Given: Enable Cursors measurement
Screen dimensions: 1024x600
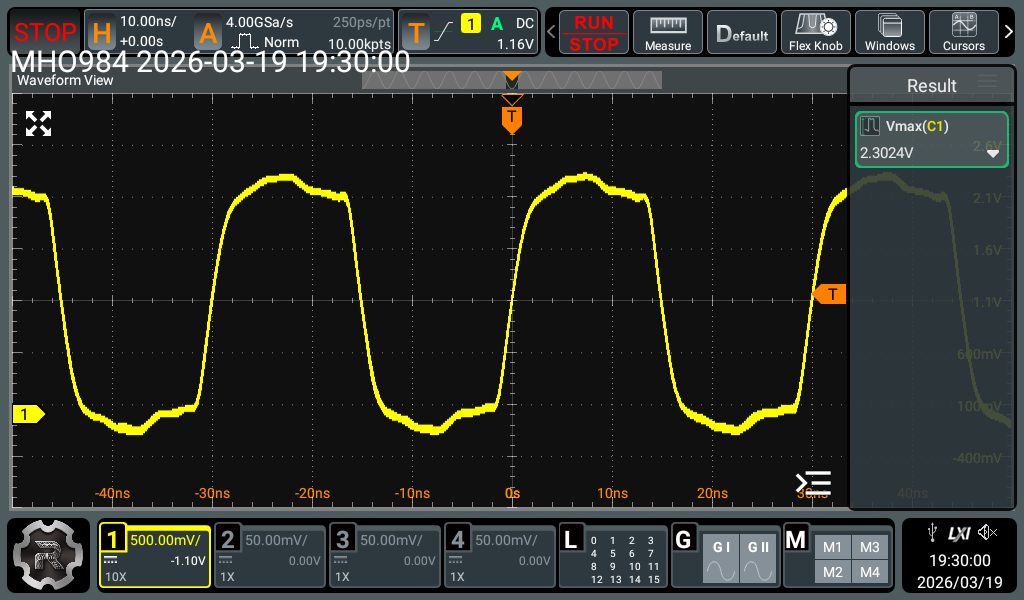Looking at the screenshot, I should click(x=963, y=31).
